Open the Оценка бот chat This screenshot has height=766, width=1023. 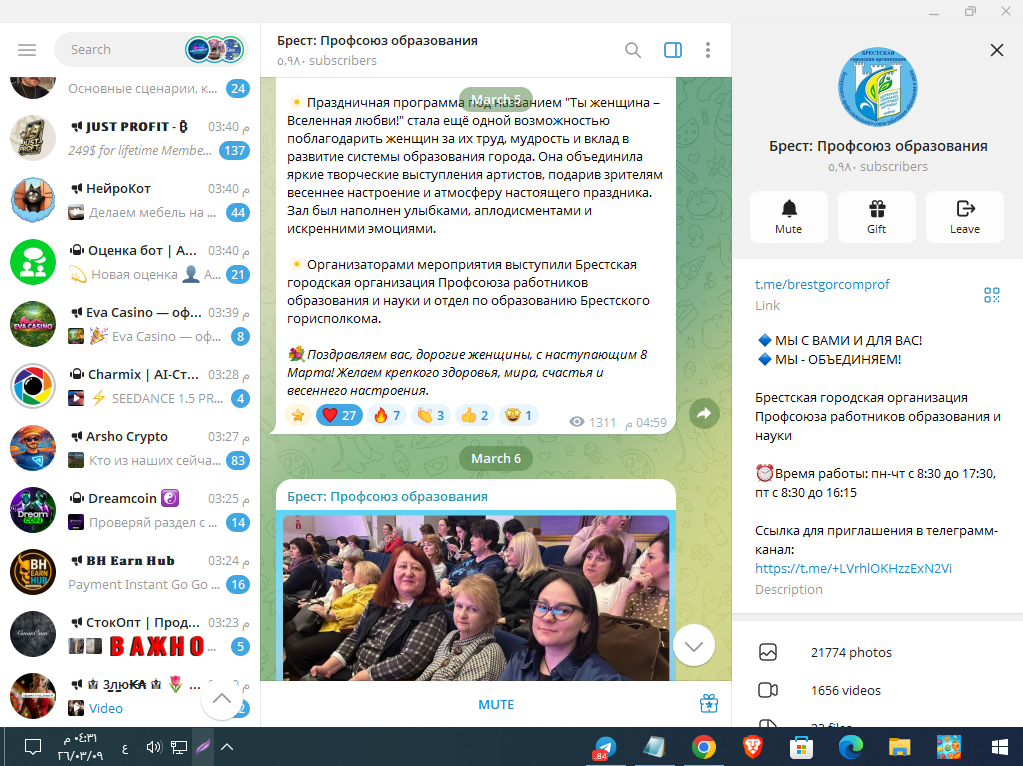click(130, 262)
